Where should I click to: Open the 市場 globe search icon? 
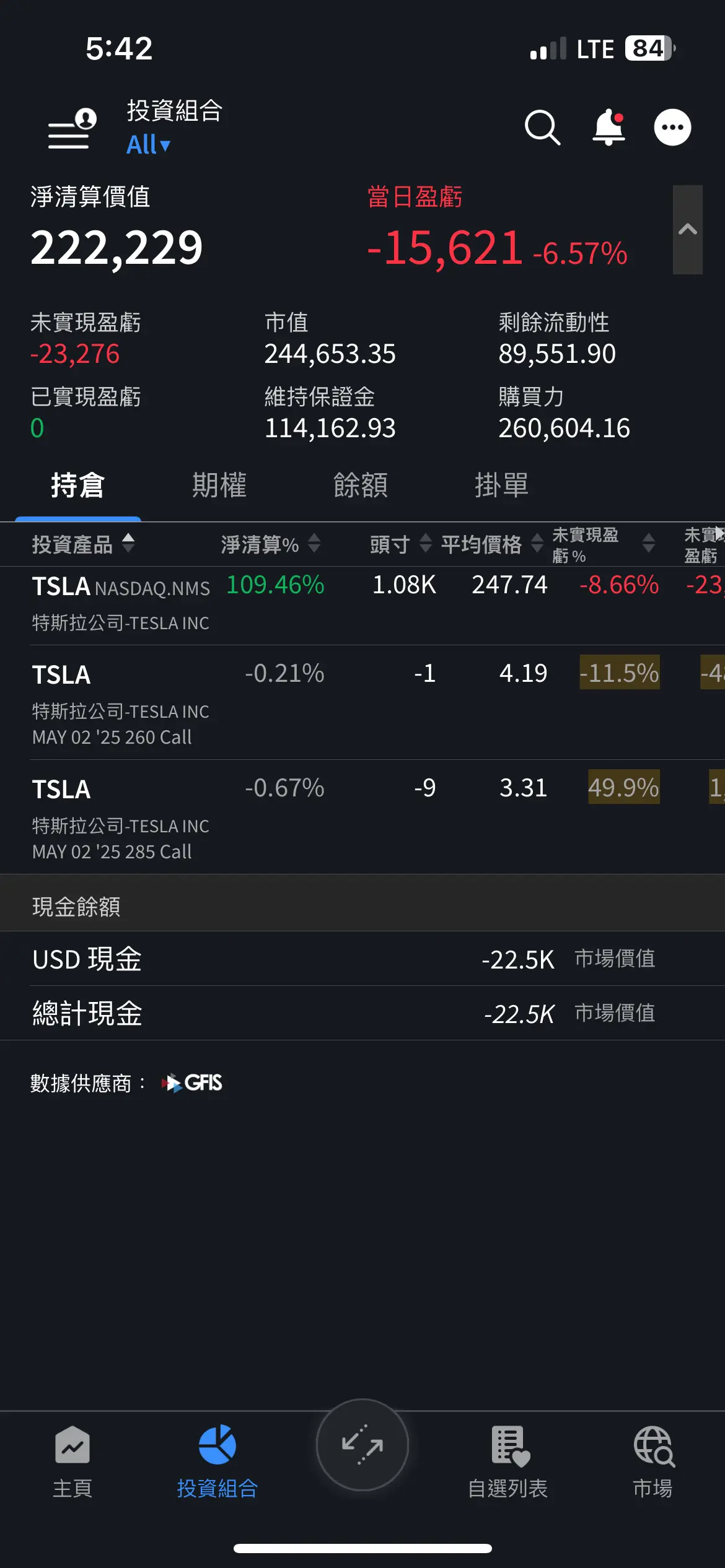coord(653,1447)
